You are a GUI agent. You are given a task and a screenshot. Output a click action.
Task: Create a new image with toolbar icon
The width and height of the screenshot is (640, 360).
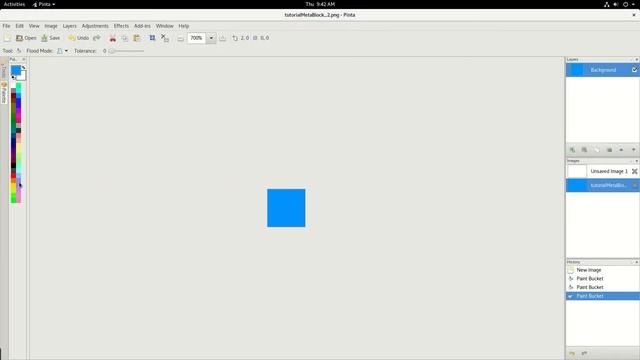tap(7, 38)
